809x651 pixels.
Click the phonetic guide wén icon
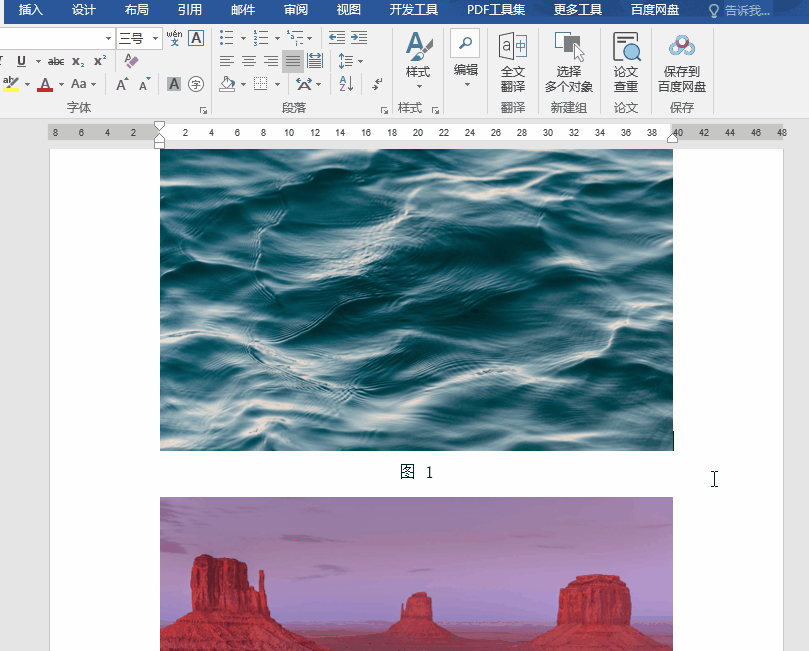[x=174, y=38]
